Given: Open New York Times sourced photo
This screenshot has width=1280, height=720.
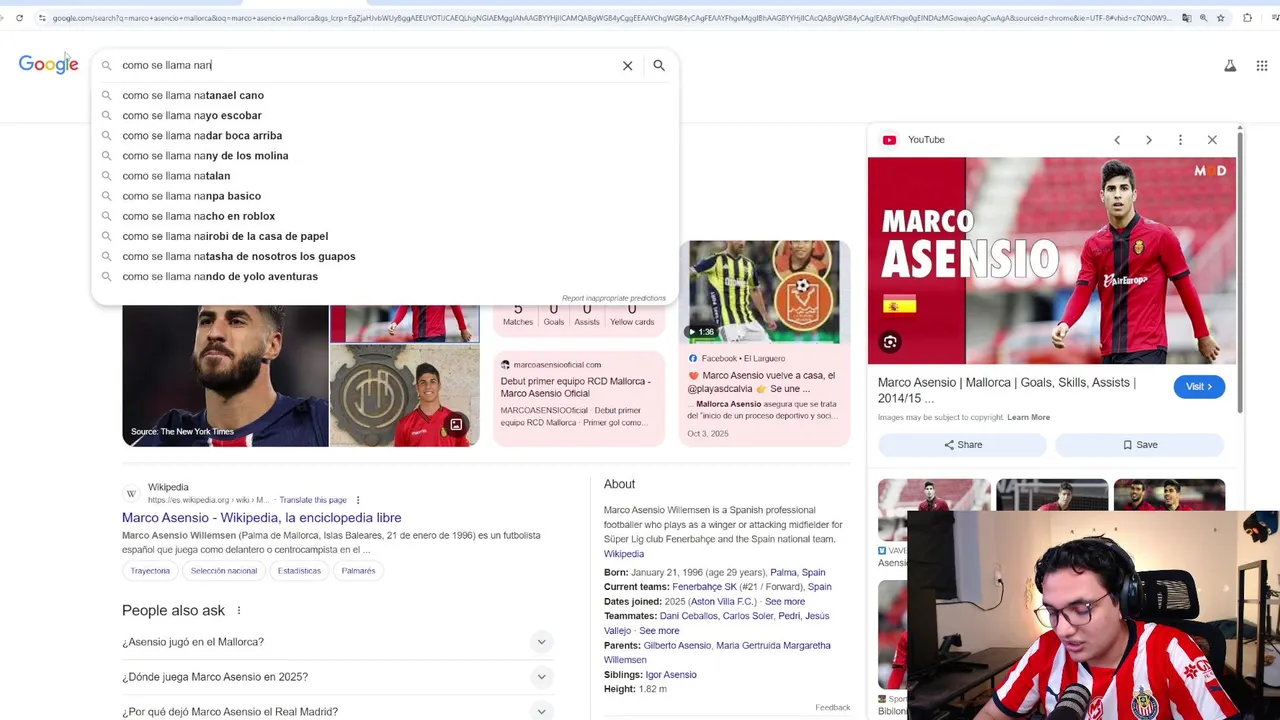Looking at the screenshot, I should click(225, 376).
